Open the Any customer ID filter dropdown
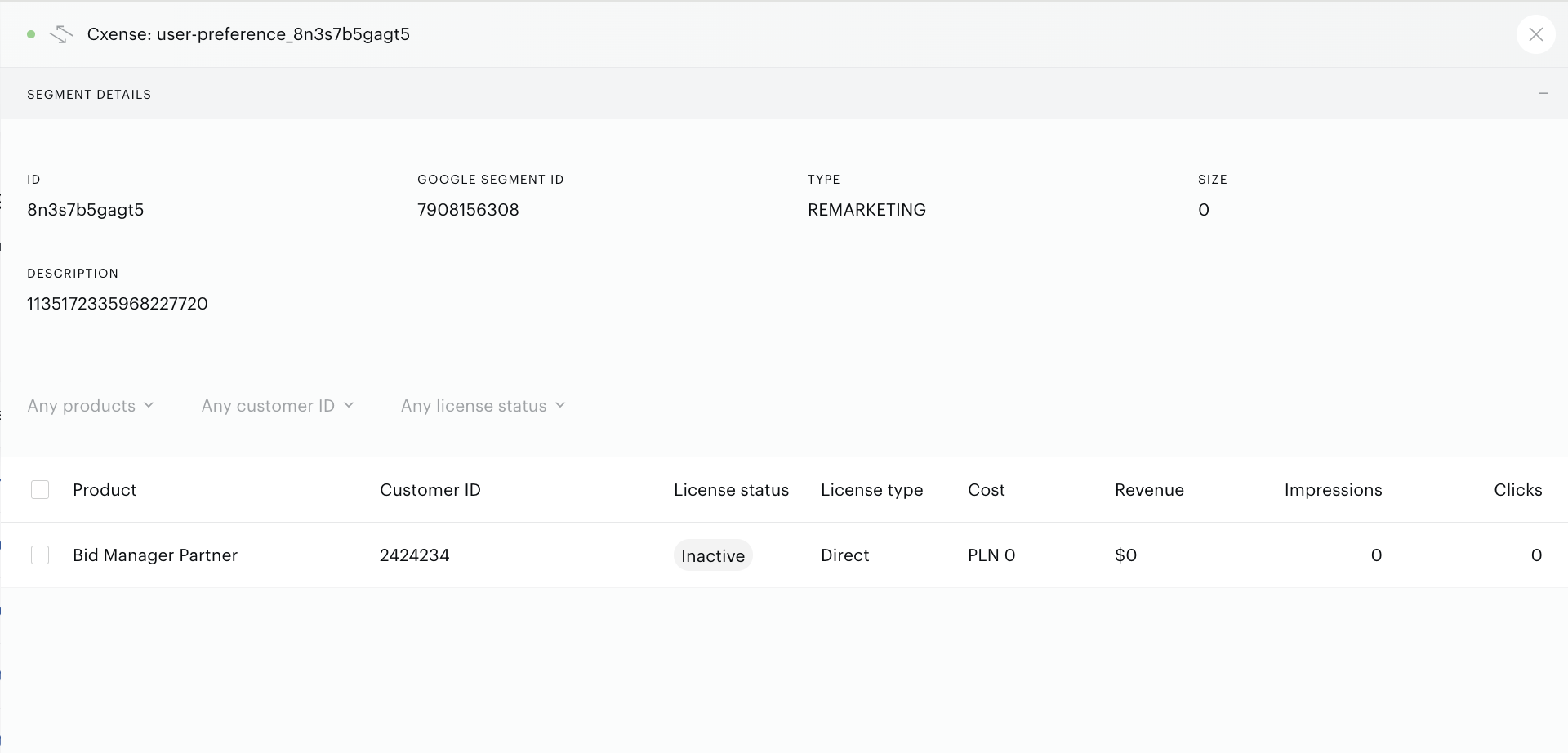The width and height of the screenshot is (1568, 753). [278, 406]
